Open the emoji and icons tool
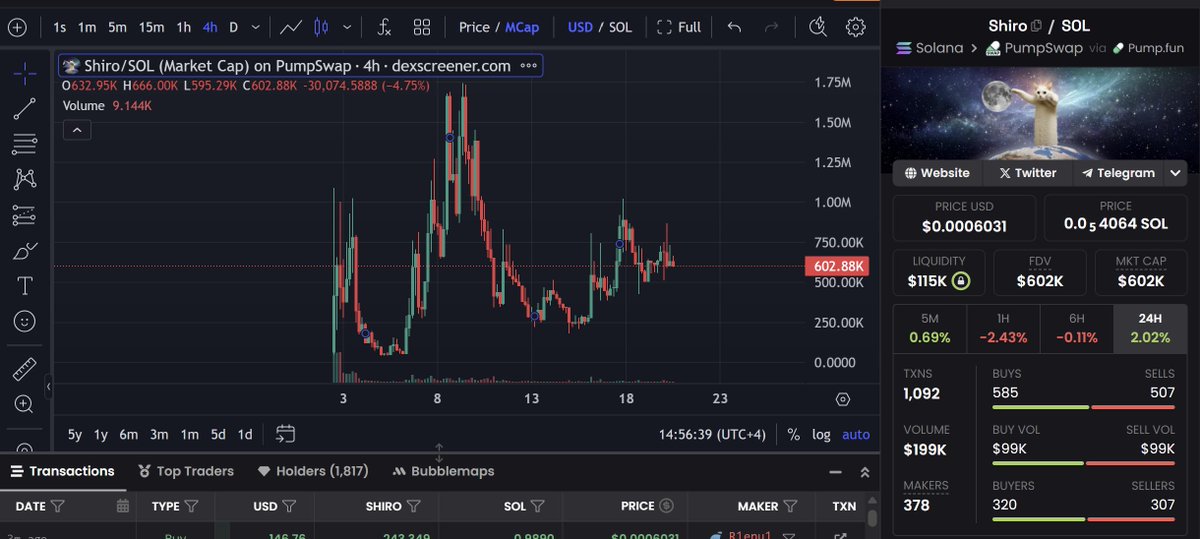Viewport: 1200px width, 539px height. (25, 321)
